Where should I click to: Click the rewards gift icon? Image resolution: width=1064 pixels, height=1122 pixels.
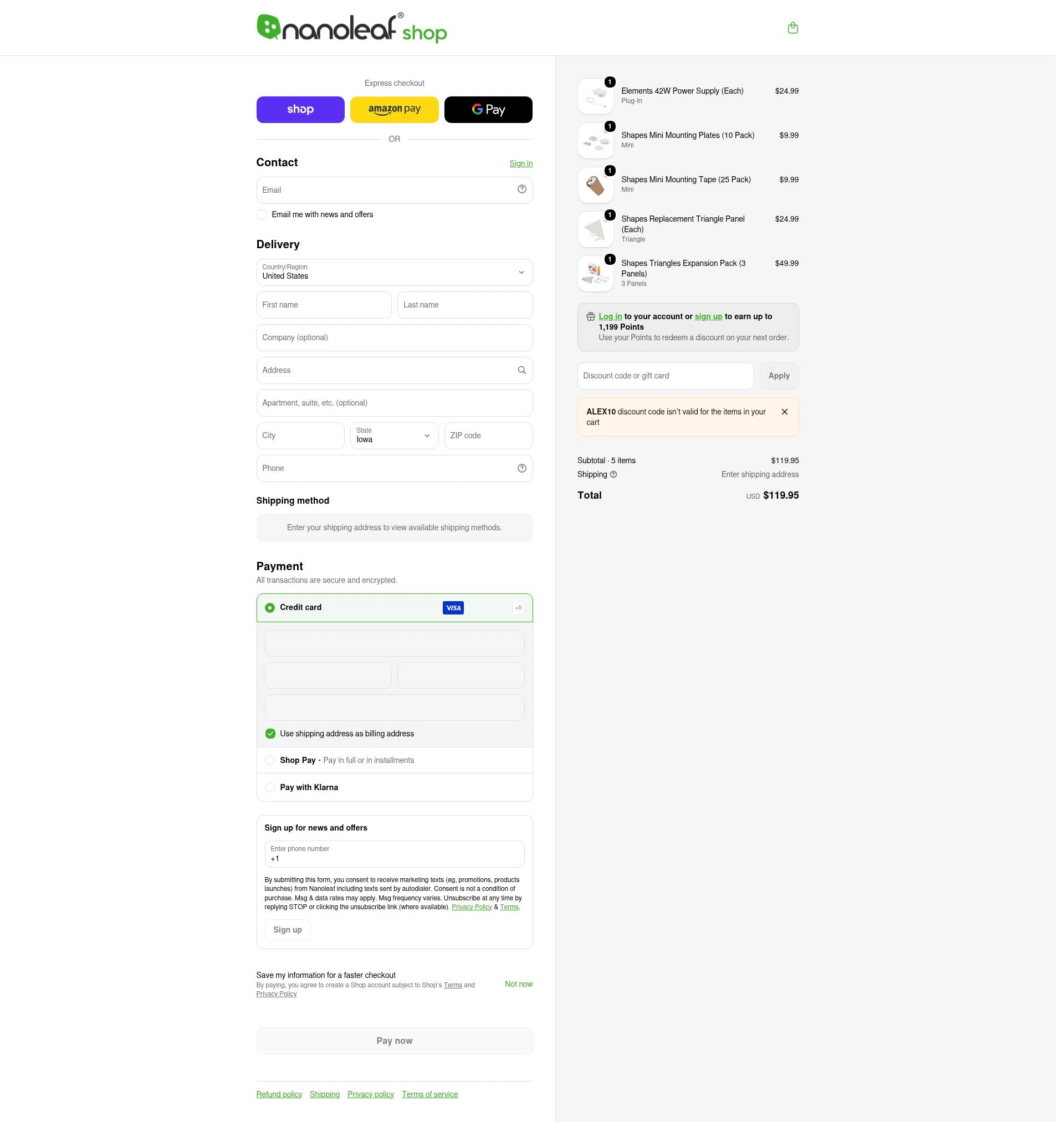(x=595, y=319)
